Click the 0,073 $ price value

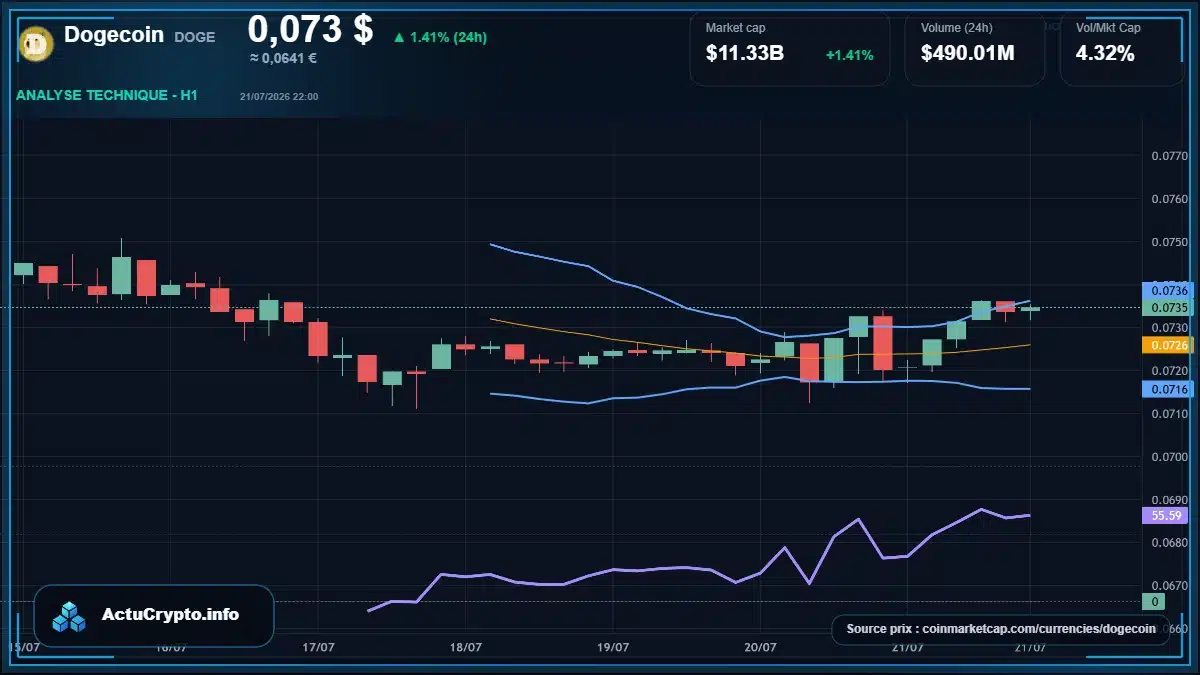click(x=311, y=29)
